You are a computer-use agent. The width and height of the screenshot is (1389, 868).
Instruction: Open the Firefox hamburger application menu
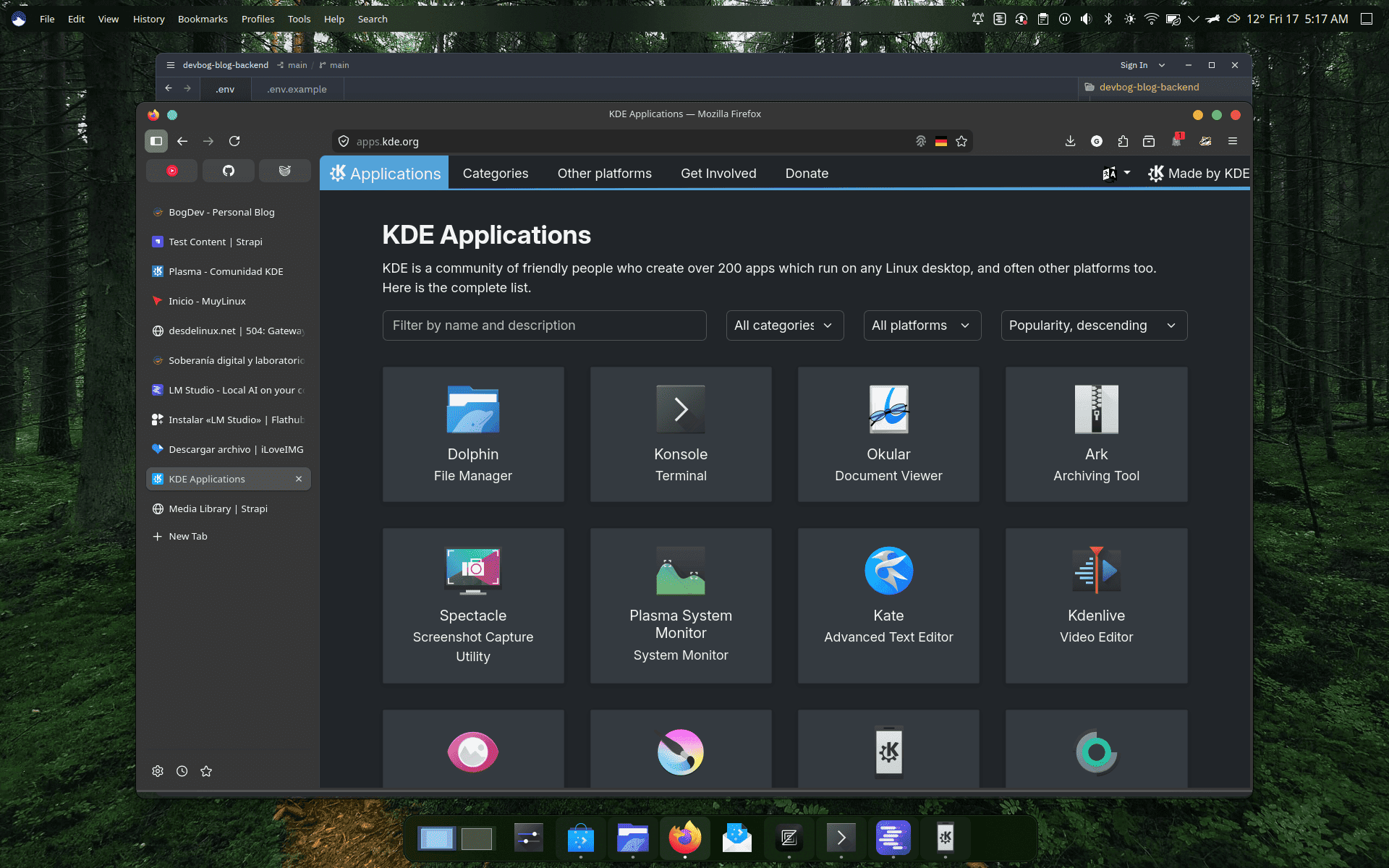coord(1233,141)
